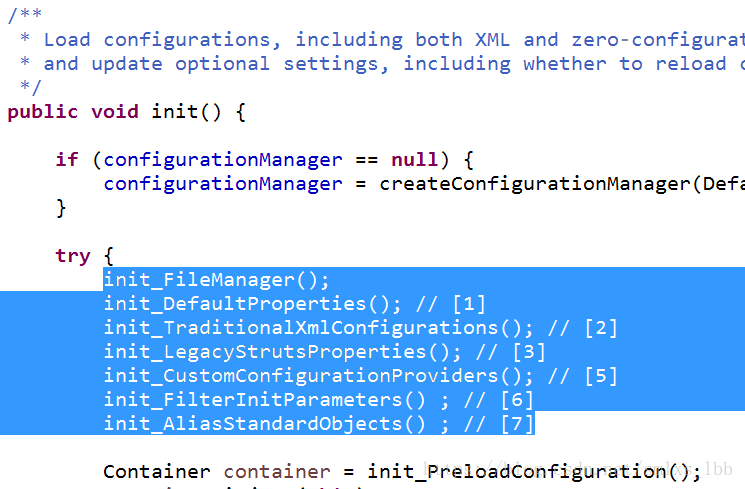
Task: Click the 'Load configurations' Javadoc comment line
Action: coord(380,40)
